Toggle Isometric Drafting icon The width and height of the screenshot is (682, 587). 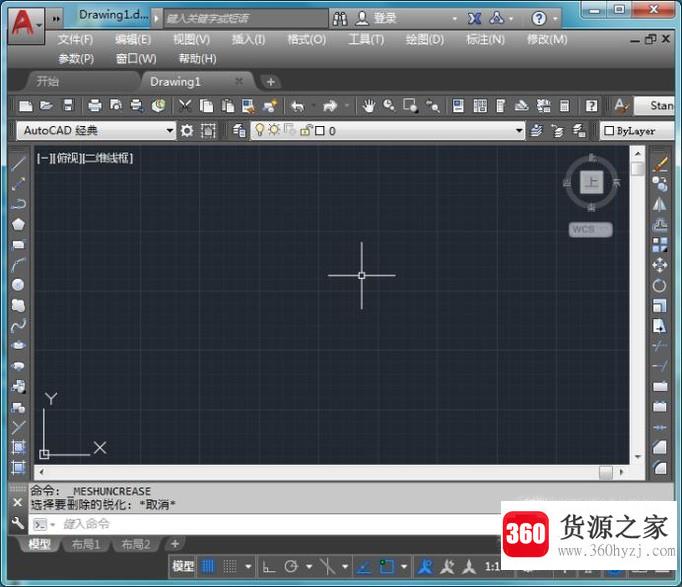tap(328, 567)
